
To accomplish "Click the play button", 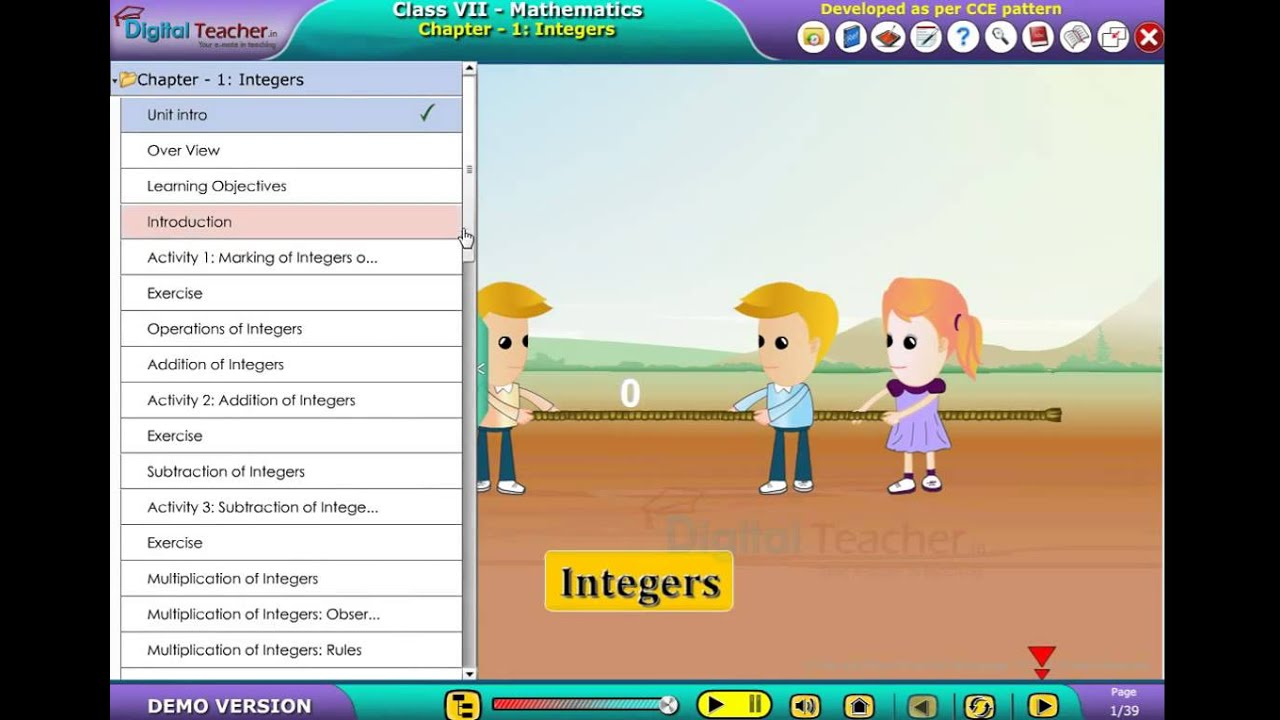I will point(715,705).
